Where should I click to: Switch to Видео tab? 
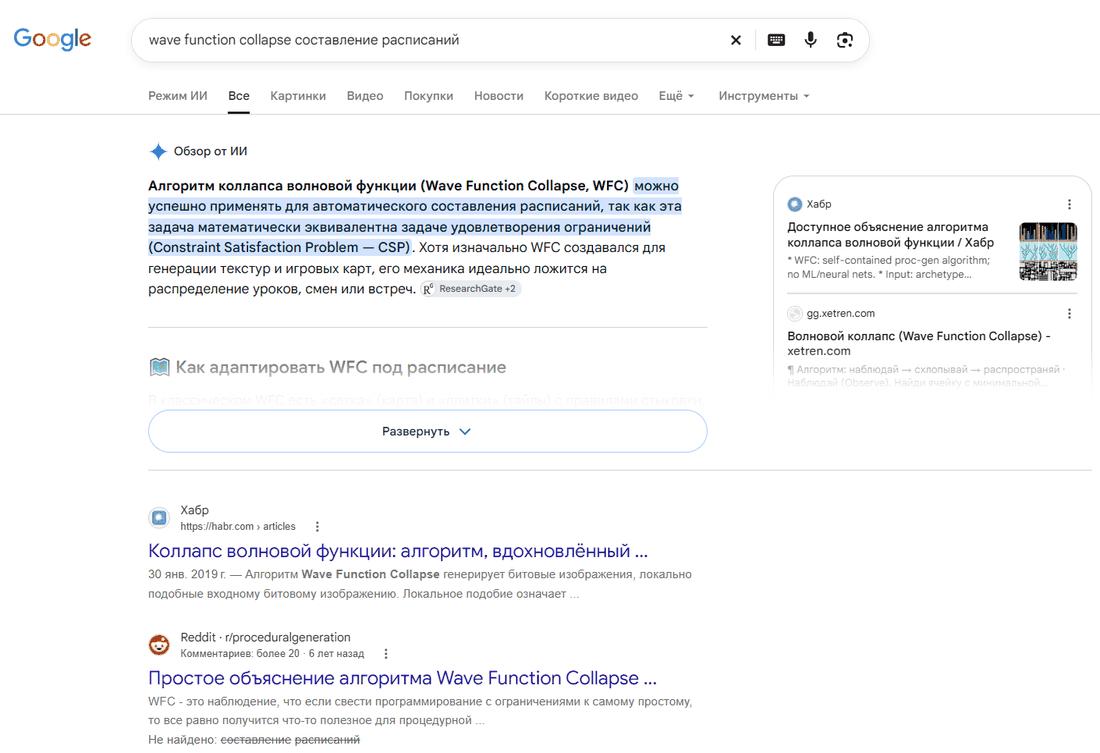(365, 96)
